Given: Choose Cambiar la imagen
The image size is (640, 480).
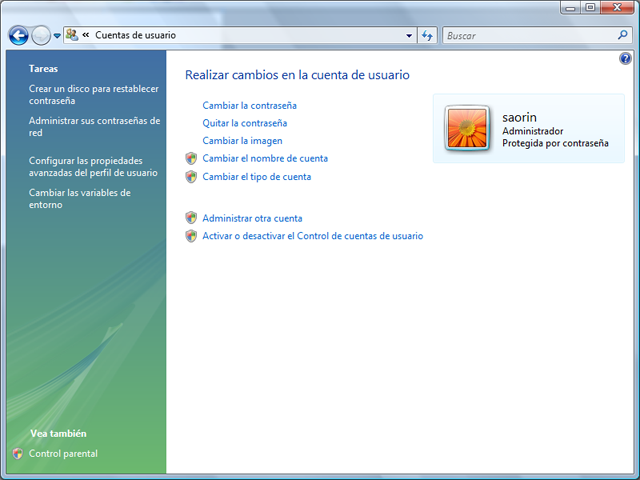Looking at the screenshot, I should (242, 141).
